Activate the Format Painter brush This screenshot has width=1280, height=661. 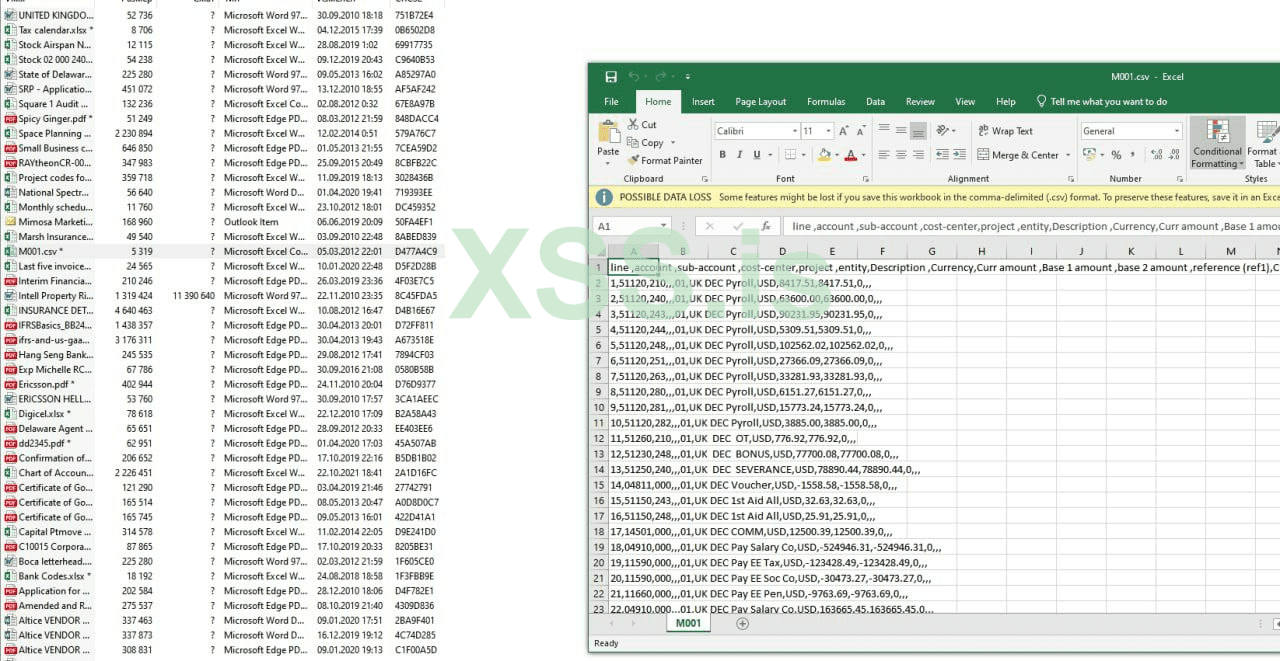click(665, 160)
